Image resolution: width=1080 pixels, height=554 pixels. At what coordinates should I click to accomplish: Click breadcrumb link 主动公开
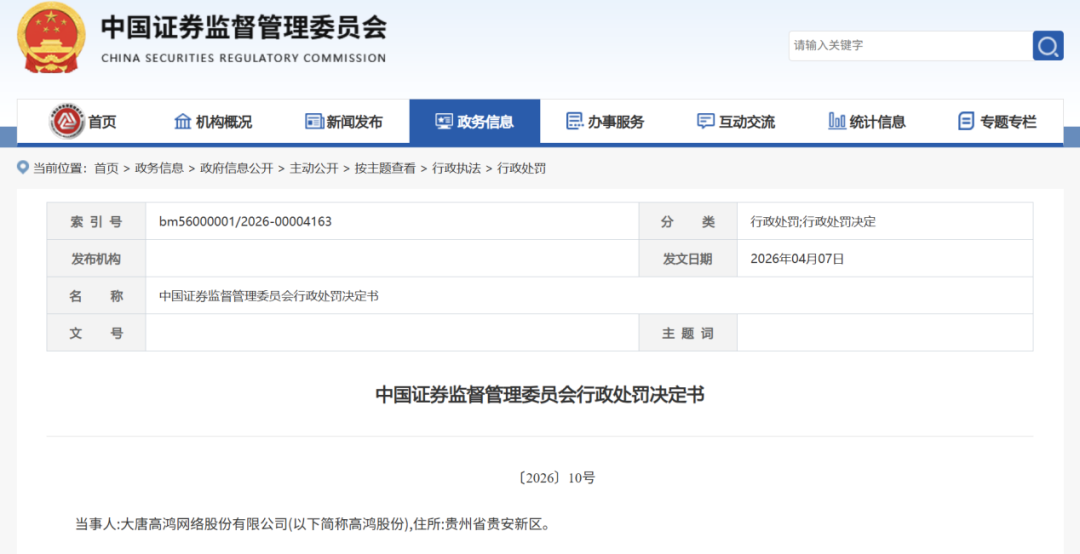314,168
